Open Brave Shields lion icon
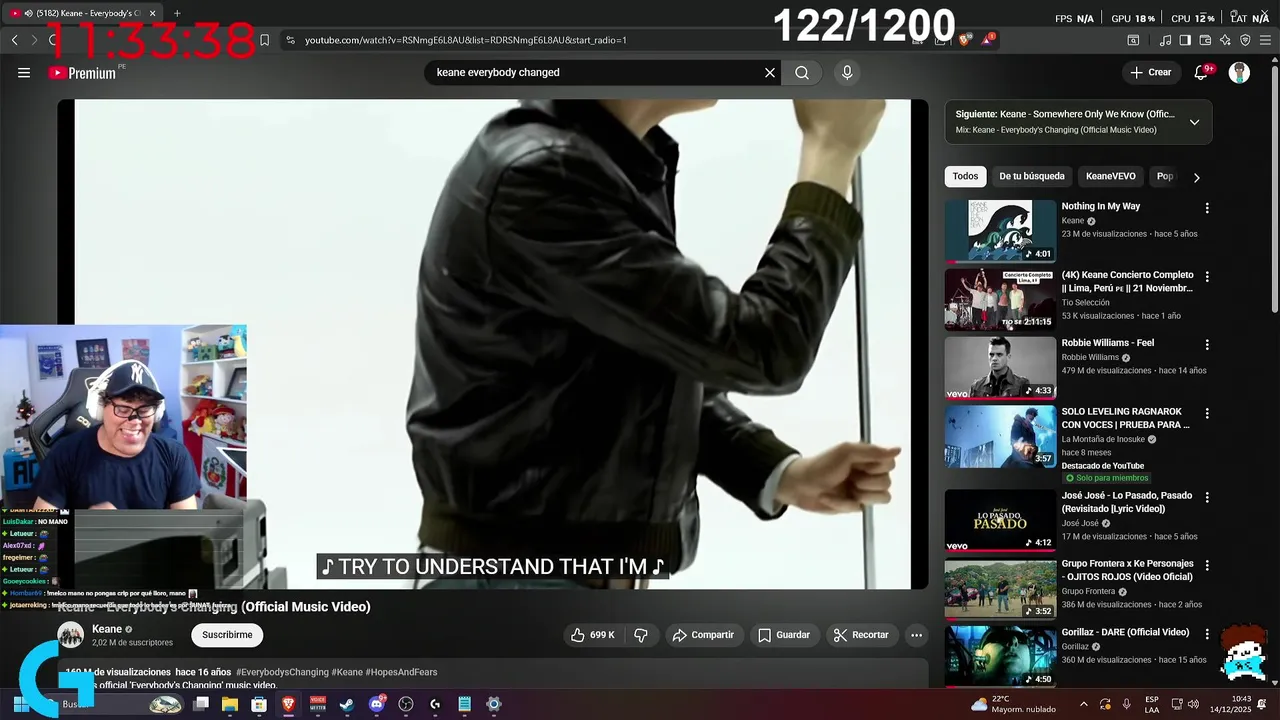Screen dimensions: 1280x720 click(965, 40)
